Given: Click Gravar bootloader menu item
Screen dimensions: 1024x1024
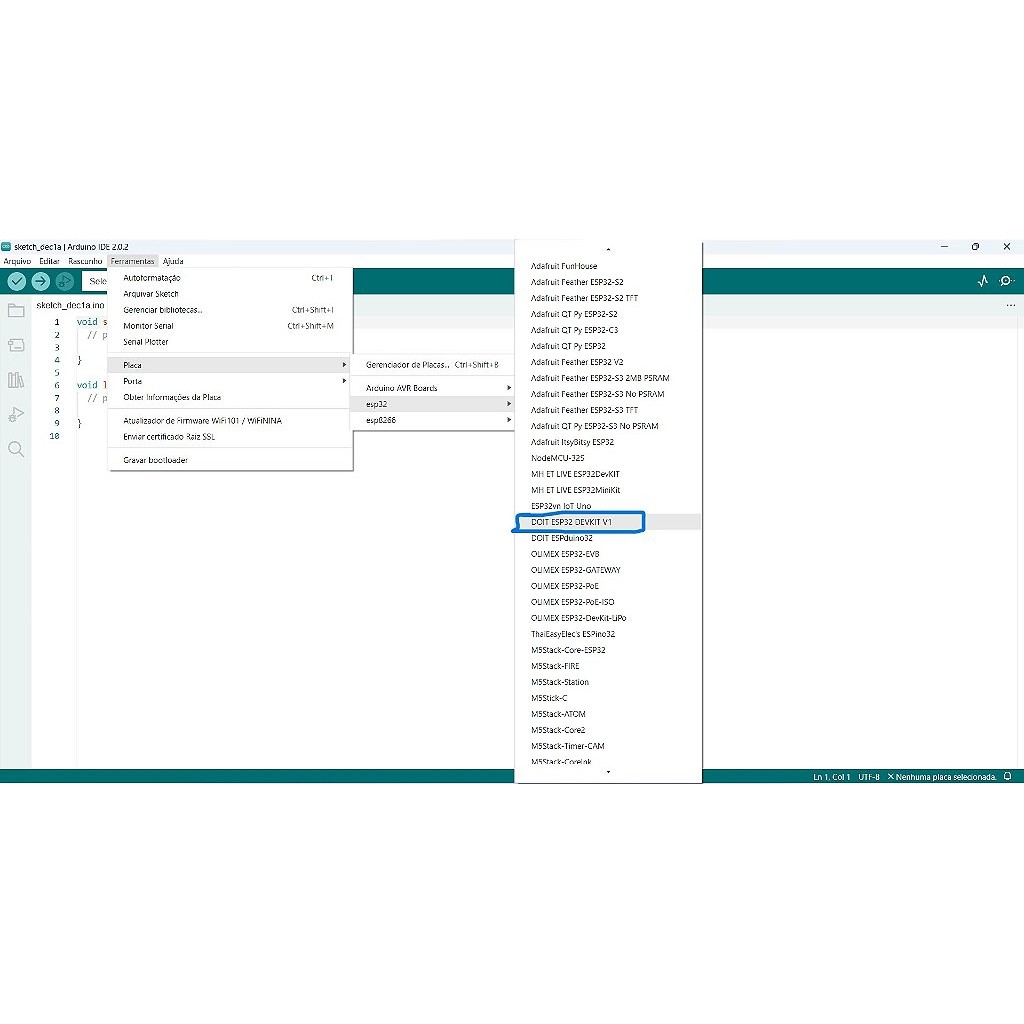Looking at the screenshot, I should (155, 460).
